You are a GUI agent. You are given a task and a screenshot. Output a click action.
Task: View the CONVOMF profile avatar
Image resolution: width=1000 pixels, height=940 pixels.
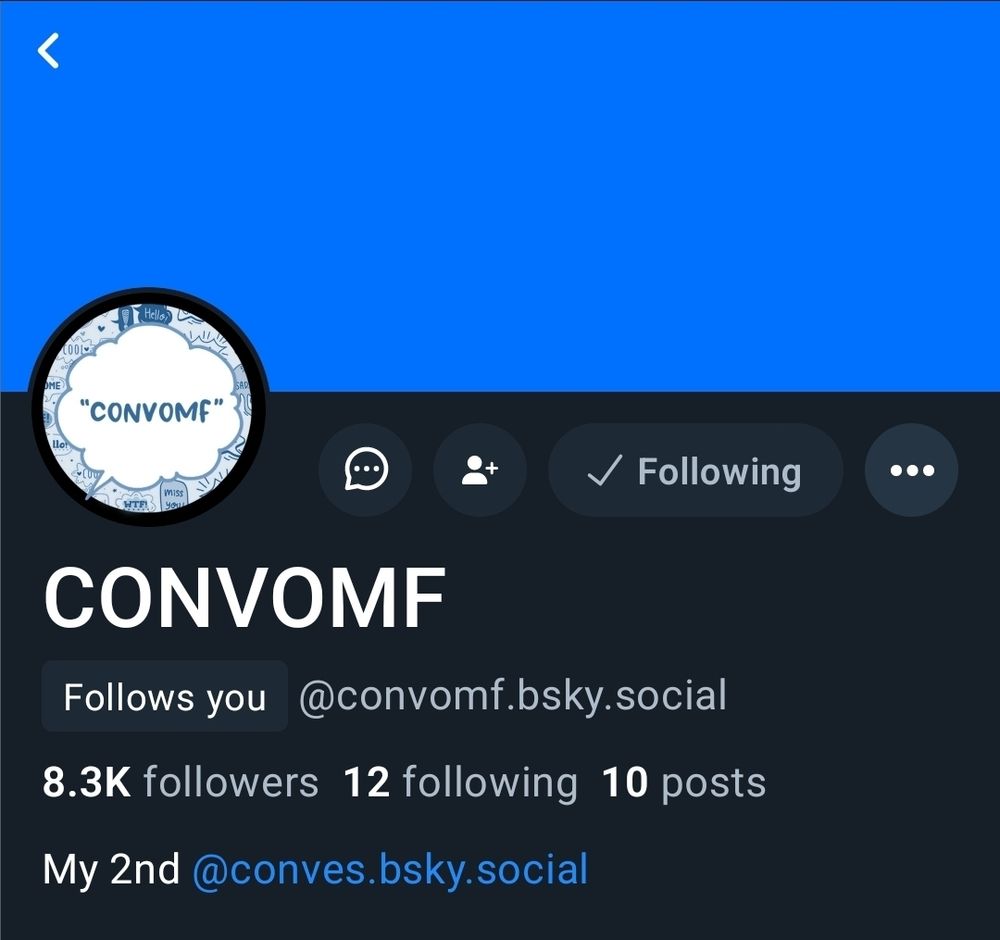pyautogui.click(x=149, y=407)
